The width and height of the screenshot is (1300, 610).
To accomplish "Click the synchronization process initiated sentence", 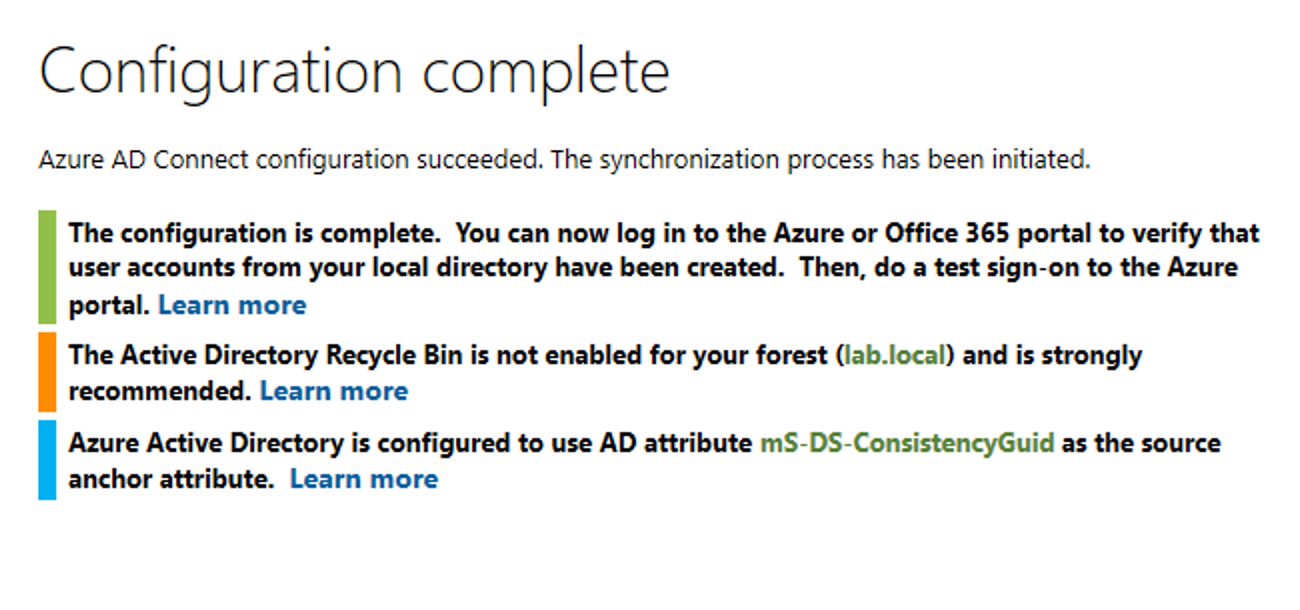I will click(564, 160).
